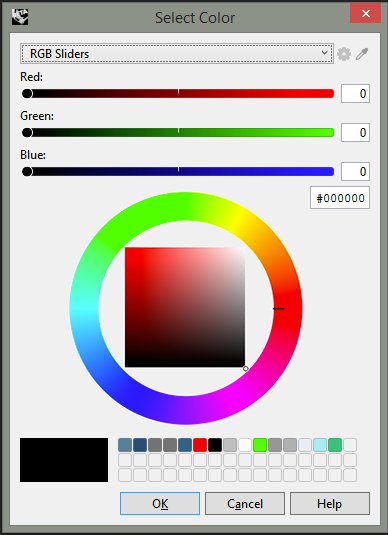
Task: Click the "Blue:" label
Action: click(33, 155)
